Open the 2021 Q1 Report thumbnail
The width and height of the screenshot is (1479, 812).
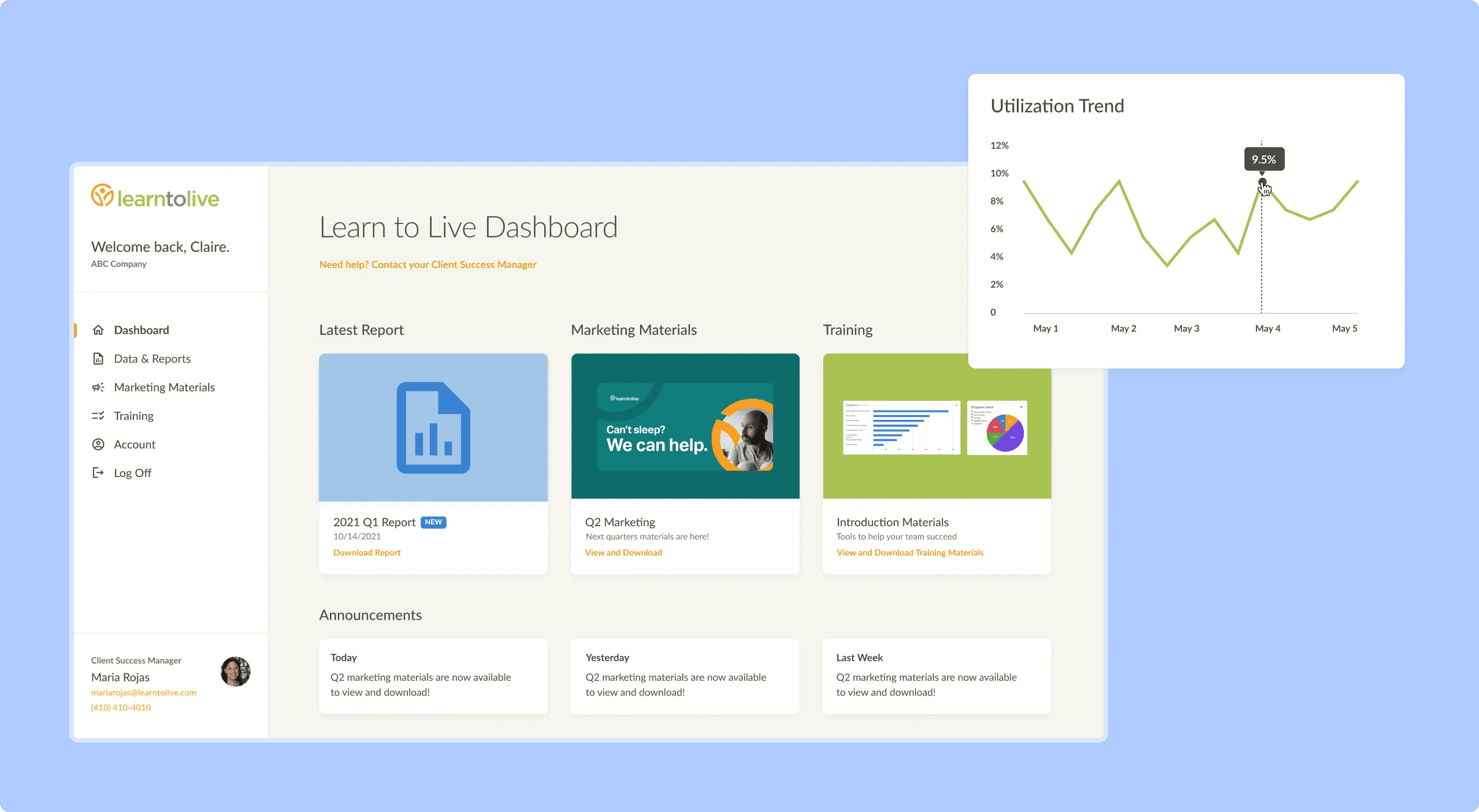point(433,427)
